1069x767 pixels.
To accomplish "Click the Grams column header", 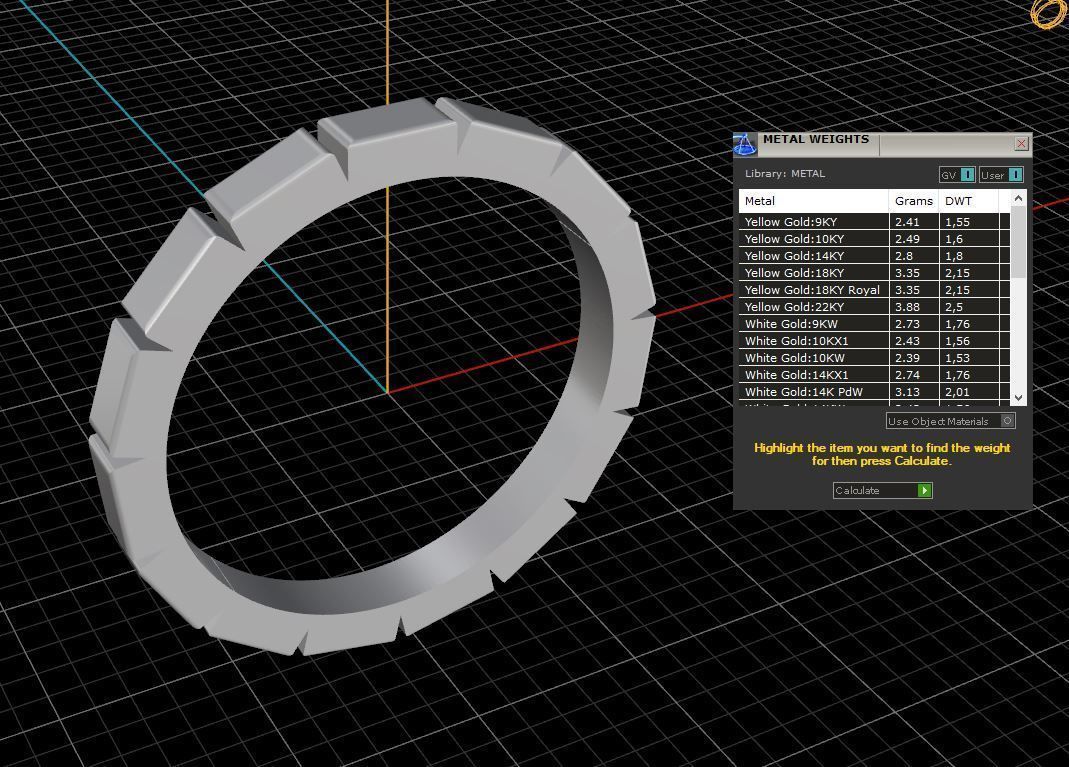I will (x=914, y=201).
